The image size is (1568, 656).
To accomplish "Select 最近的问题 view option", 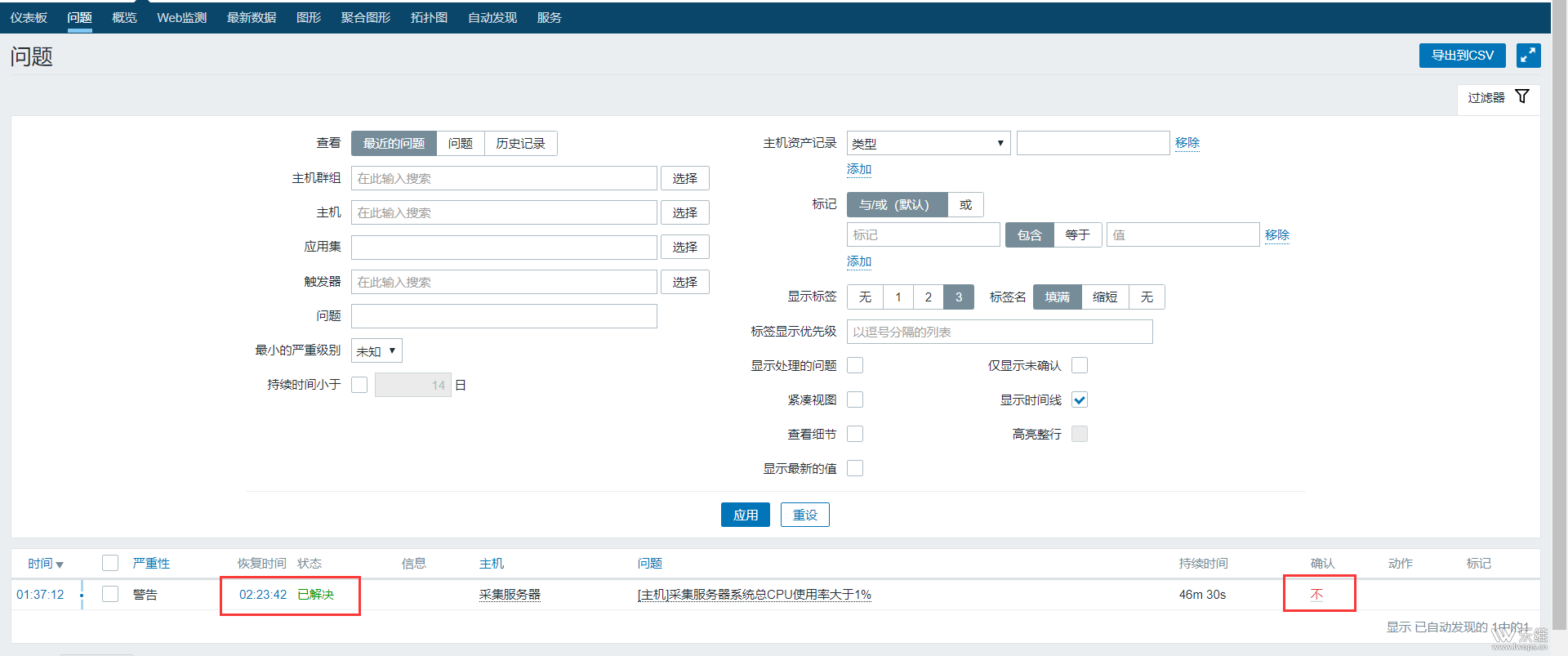I will pyautogui.click(x=394, y=143).
